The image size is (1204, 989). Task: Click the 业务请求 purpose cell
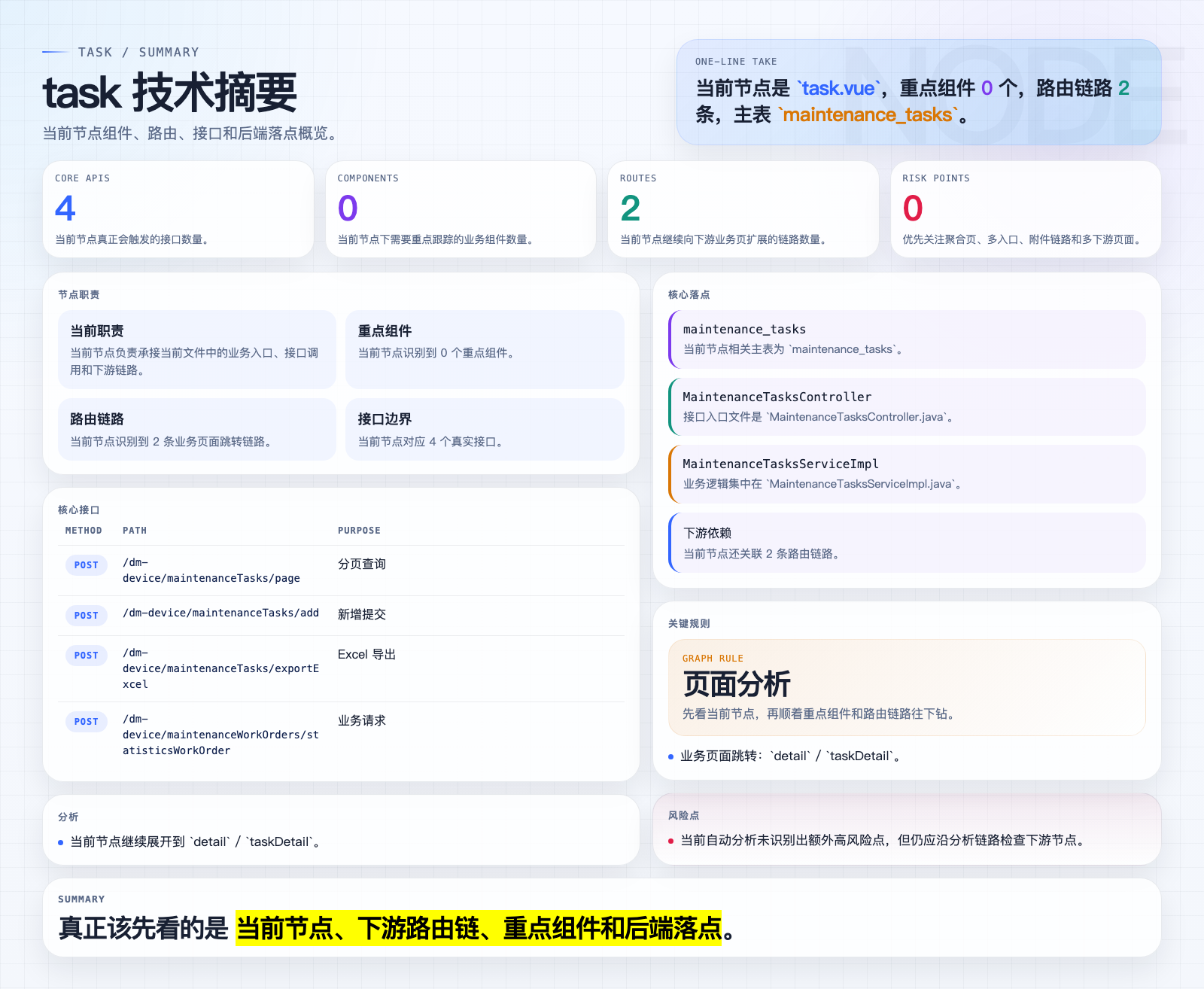[x=362, y=720]
